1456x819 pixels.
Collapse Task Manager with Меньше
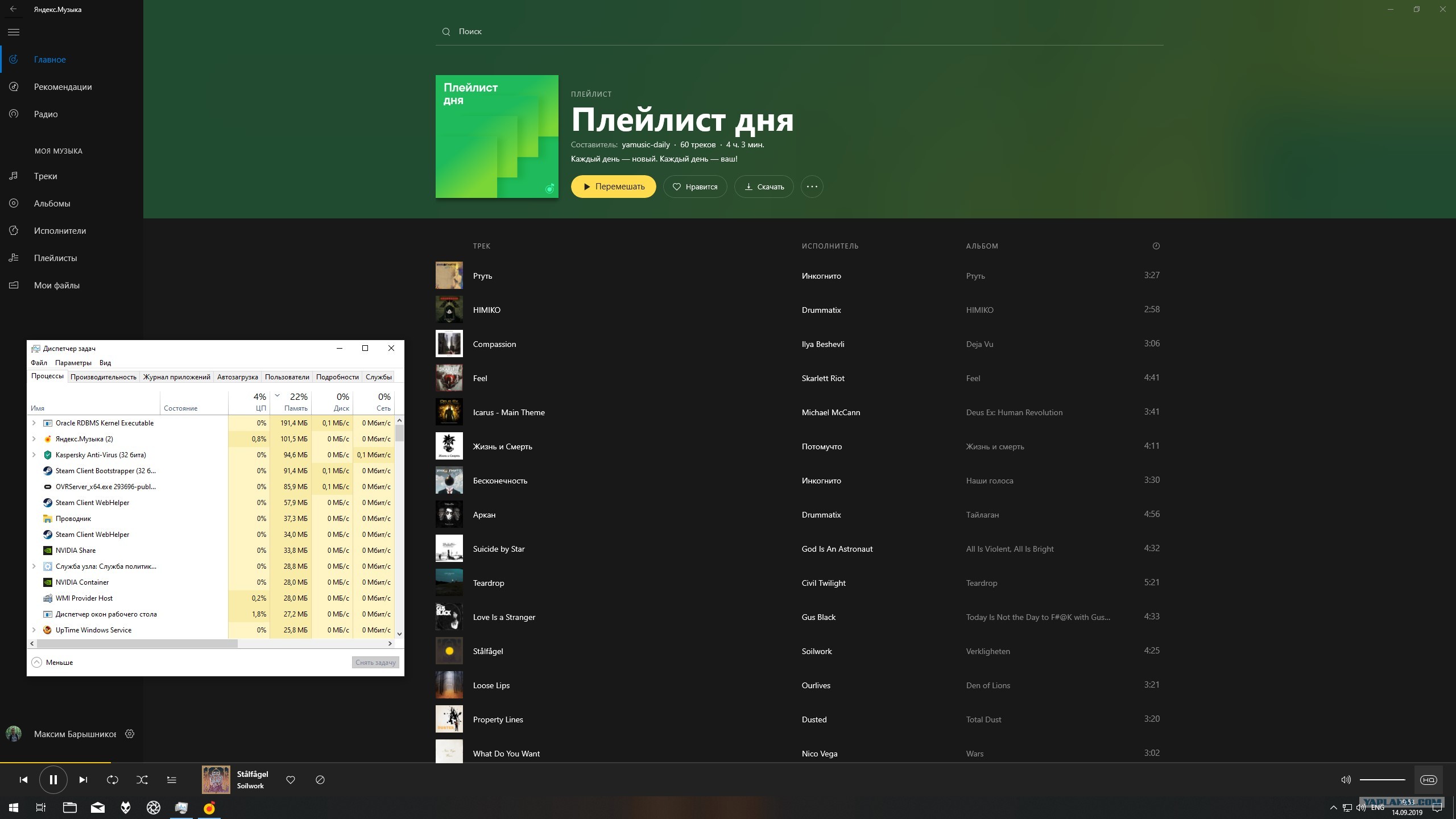(52, 663)
